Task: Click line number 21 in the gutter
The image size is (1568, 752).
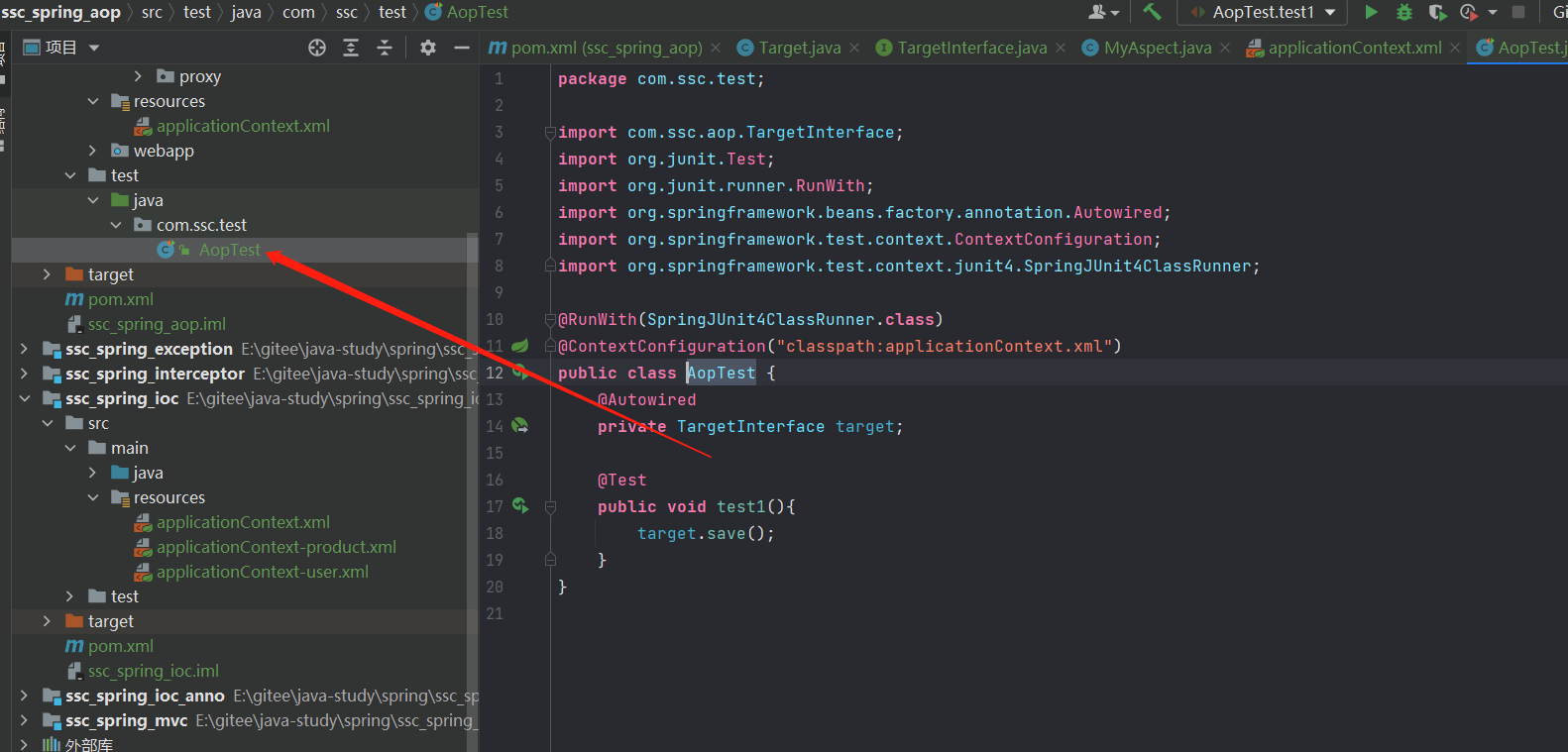Action: (x=494, y=613)
